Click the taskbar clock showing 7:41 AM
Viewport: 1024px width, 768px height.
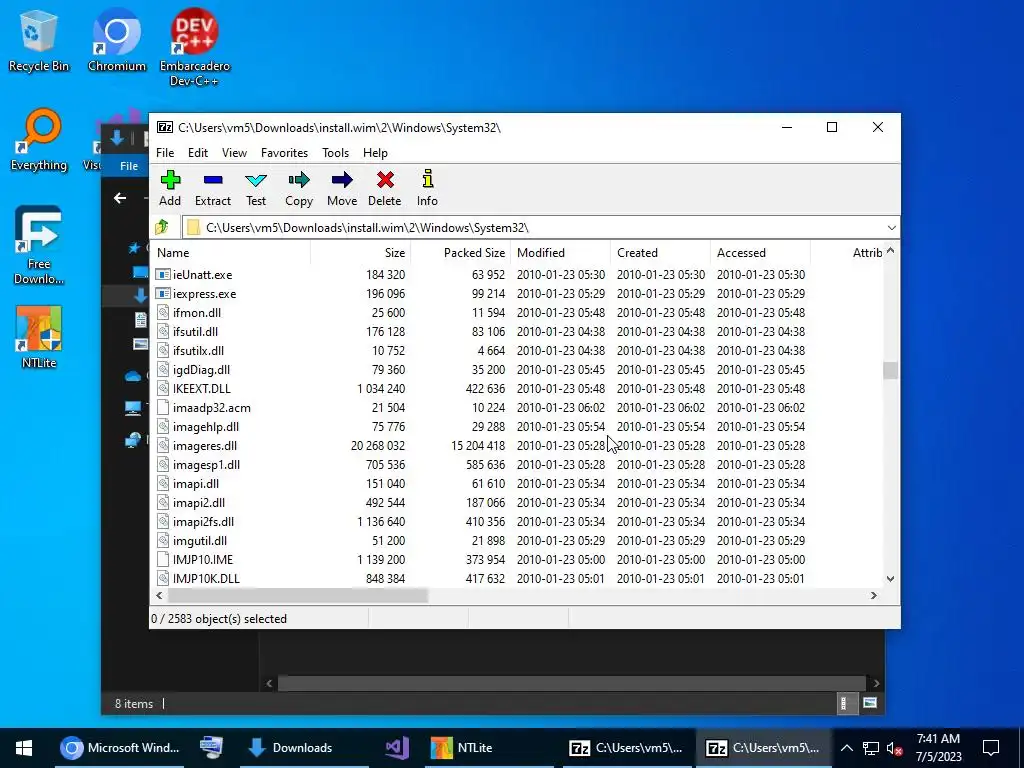pos(938,748)
